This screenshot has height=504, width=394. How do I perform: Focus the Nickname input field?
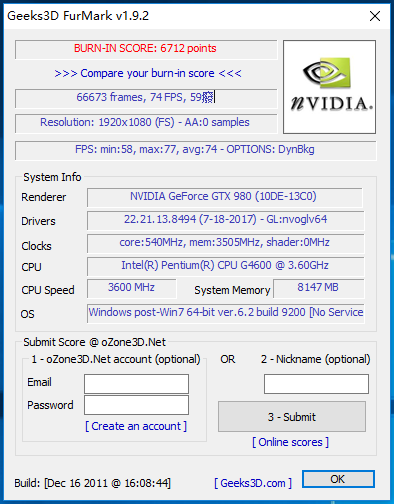316,384
